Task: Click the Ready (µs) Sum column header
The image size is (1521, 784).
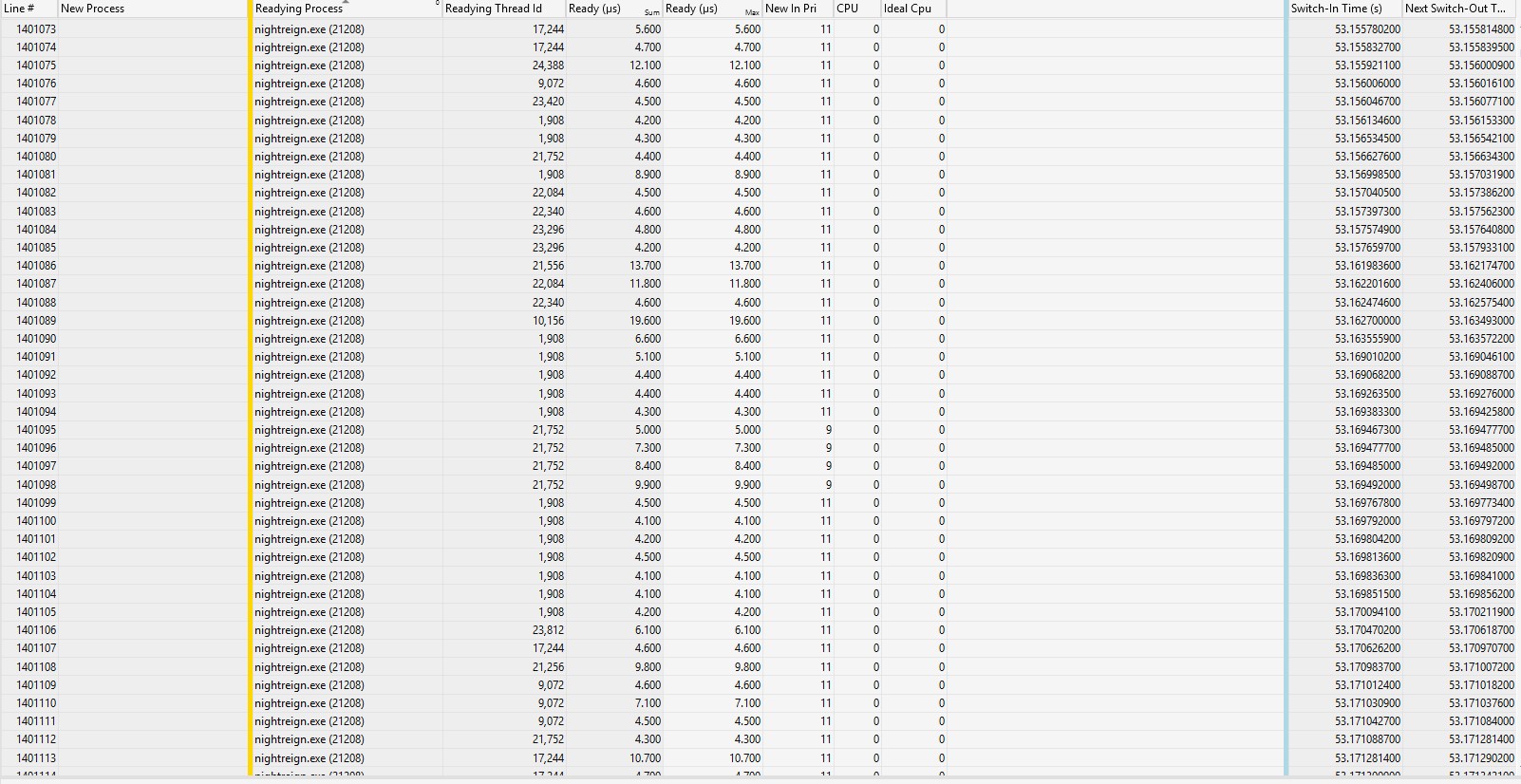Action: [613, 9]
